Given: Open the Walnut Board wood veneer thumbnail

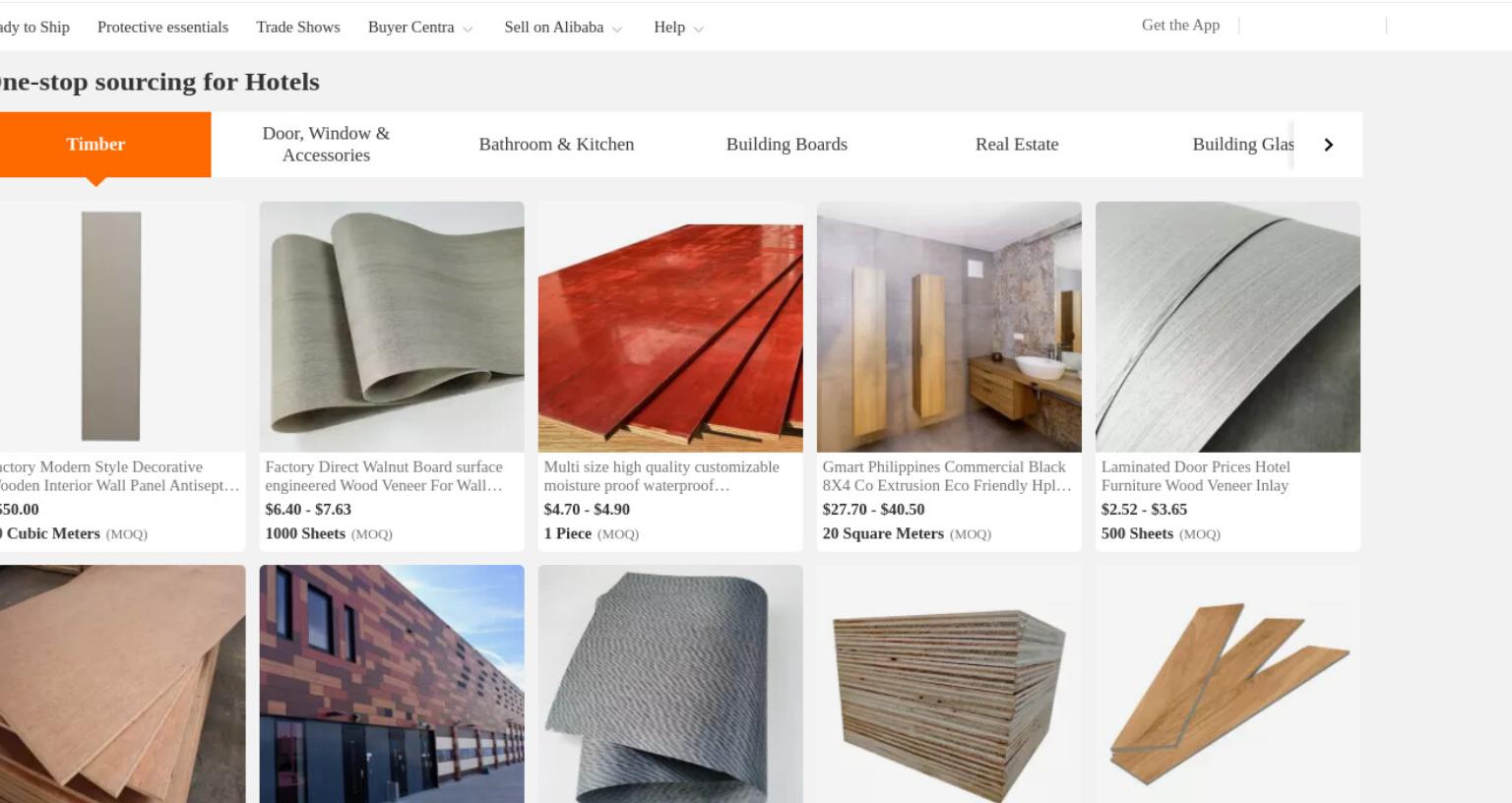Looking at the screenshot, I should (x=392, y=327).
